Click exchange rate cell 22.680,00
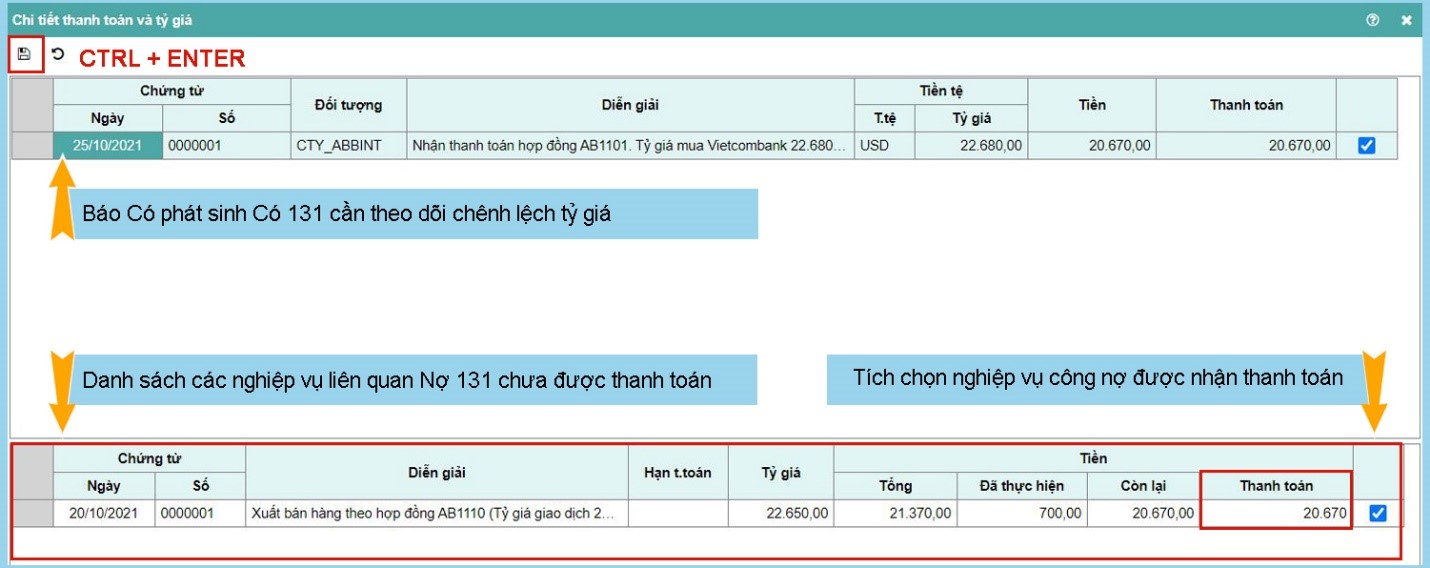The width and height of the screenshot is (1430, 568). (x=970, y=146)
